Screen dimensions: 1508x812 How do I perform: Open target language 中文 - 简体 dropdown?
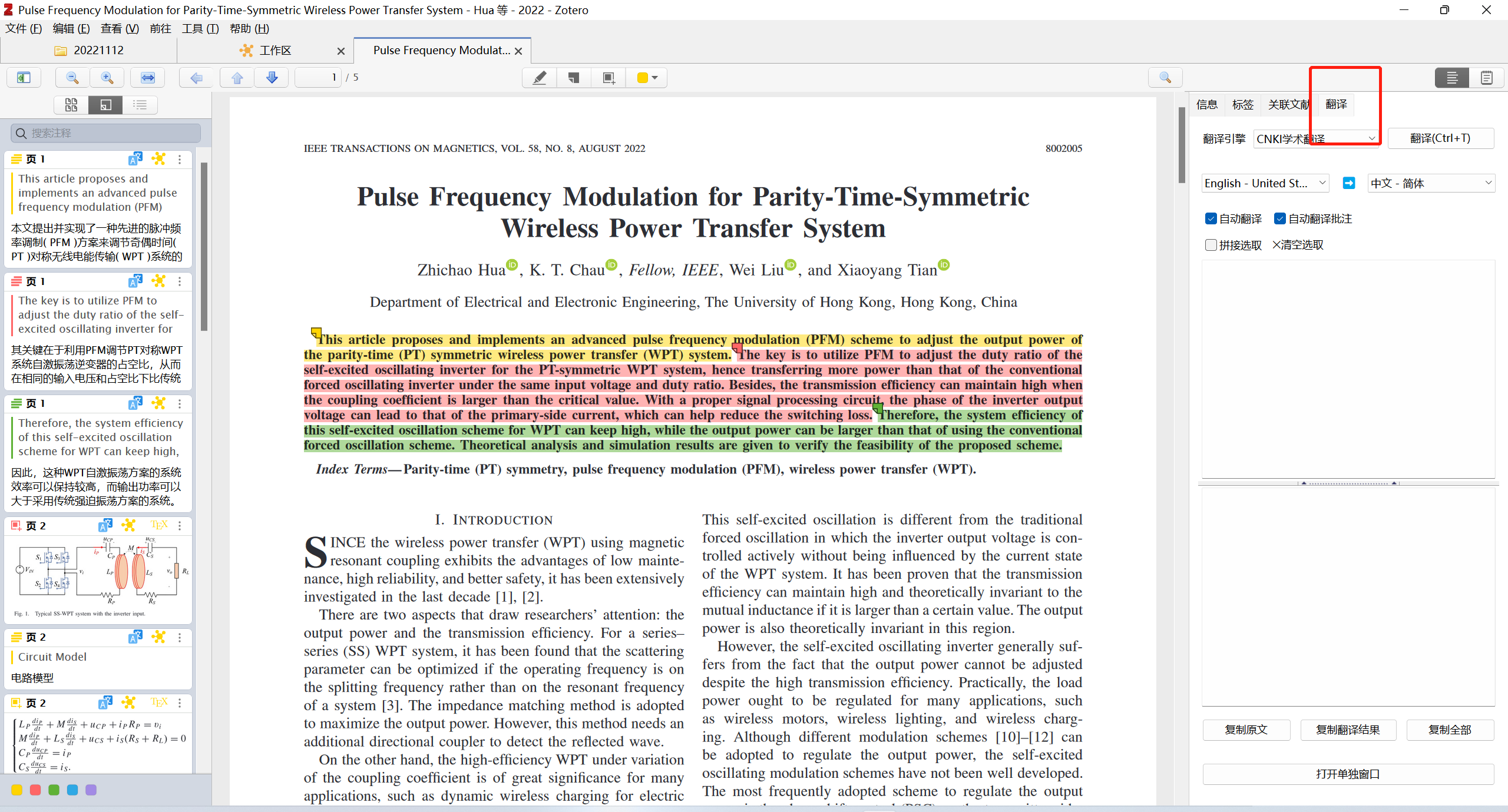pos(1431,183)
